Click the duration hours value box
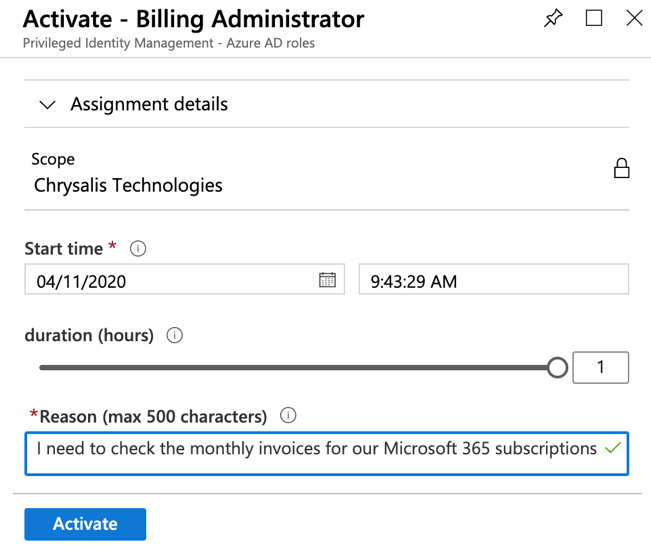This screenshot has width=651, height=557. 600,368
